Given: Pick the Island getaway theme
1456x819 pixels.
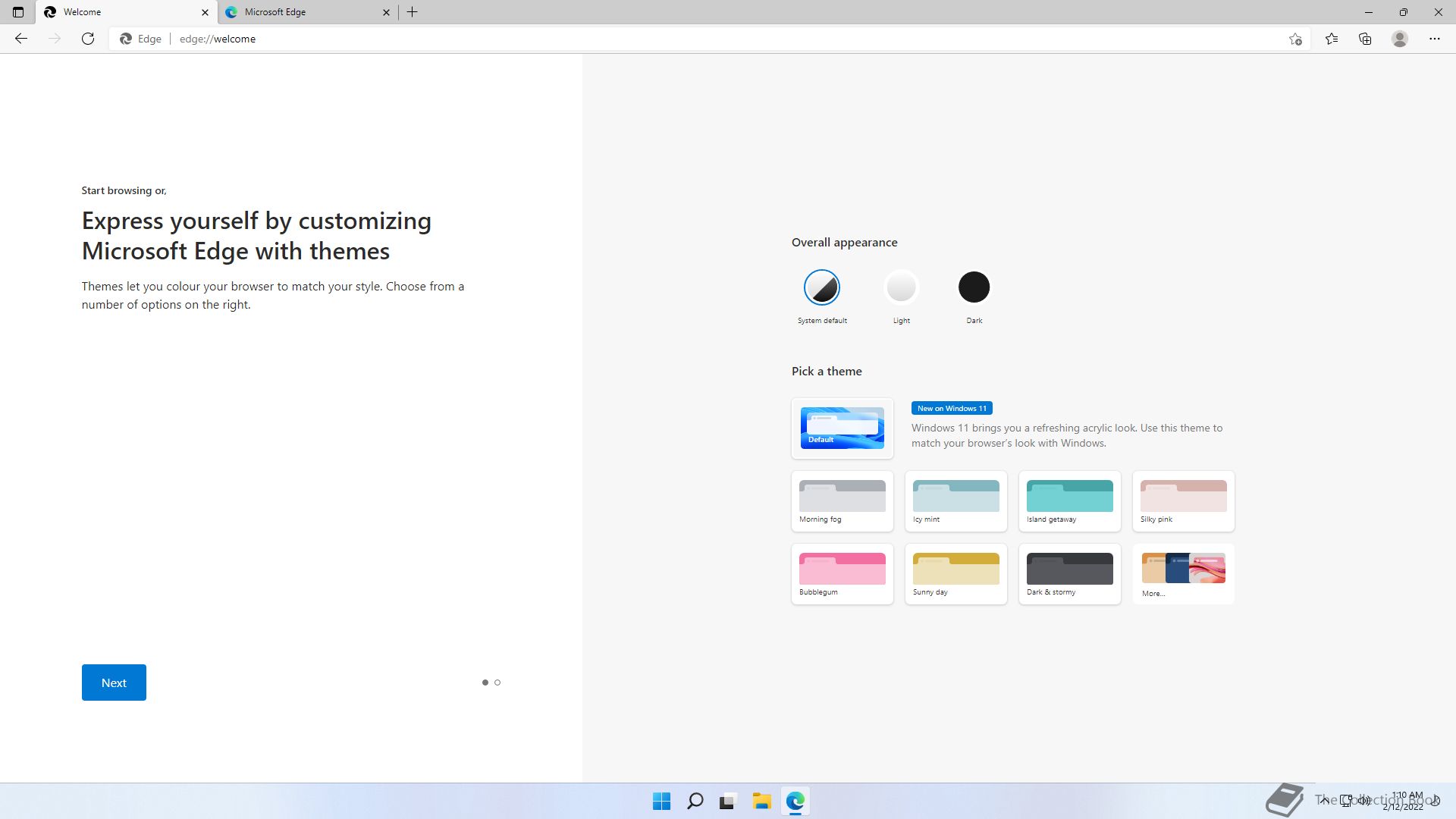Looking at the screenshot, I should tap(1070, 501).
